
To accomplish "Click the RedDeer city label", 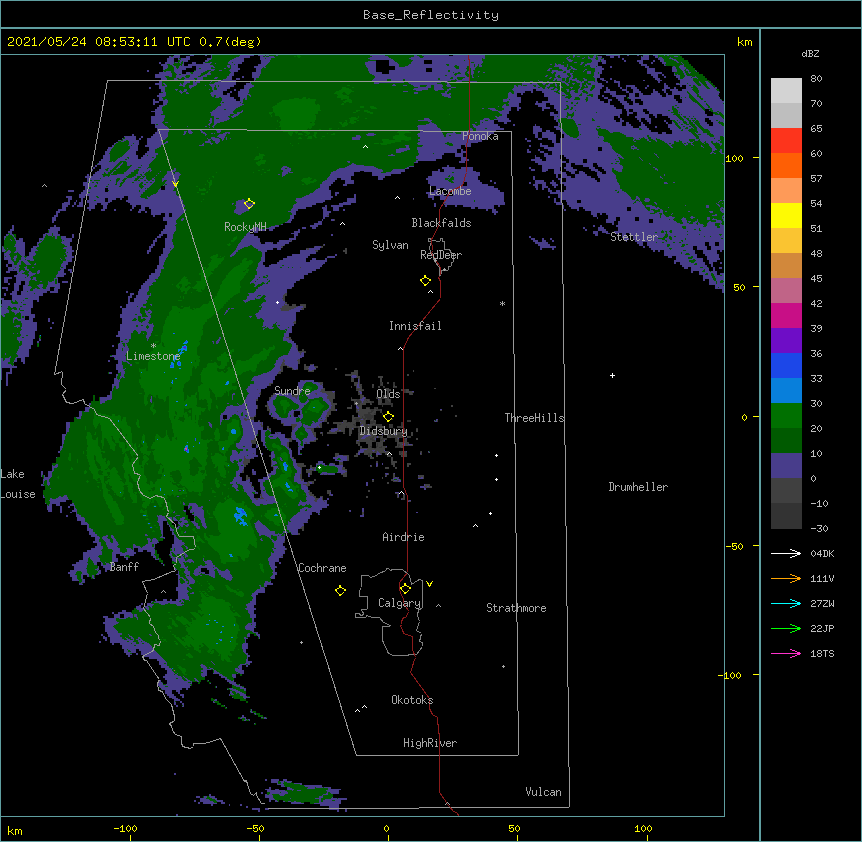I will tap(441, 255).
